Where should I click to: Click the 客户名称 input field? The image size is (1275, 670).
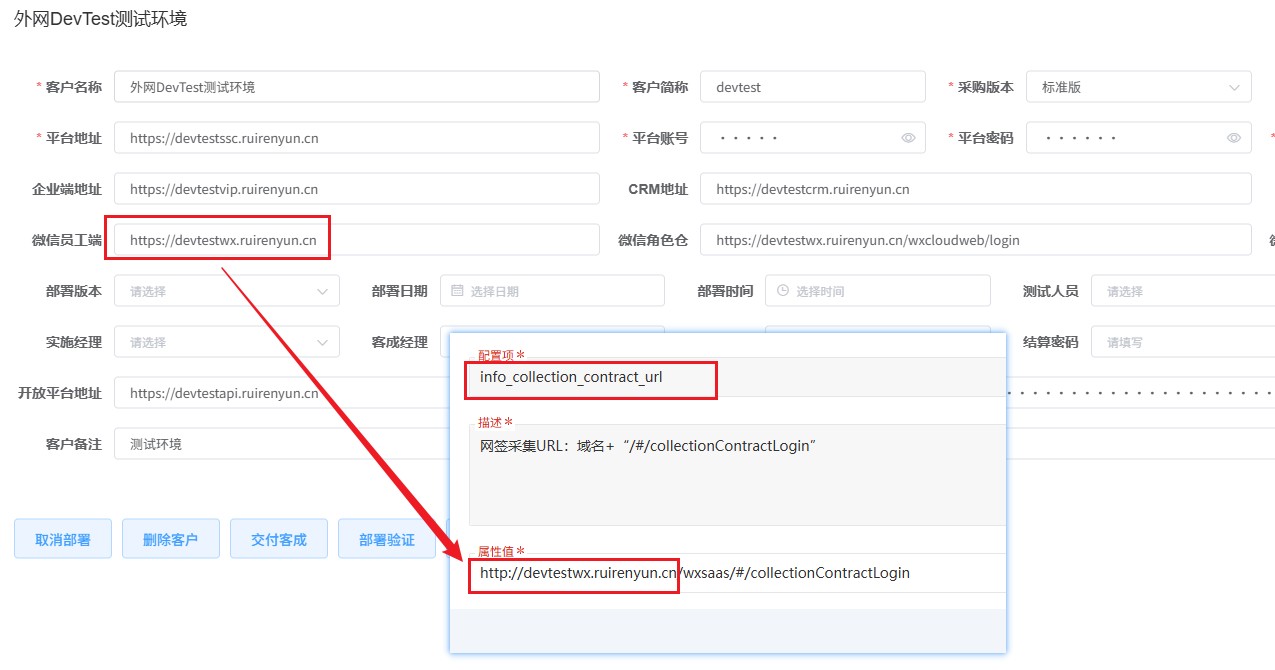355,87
